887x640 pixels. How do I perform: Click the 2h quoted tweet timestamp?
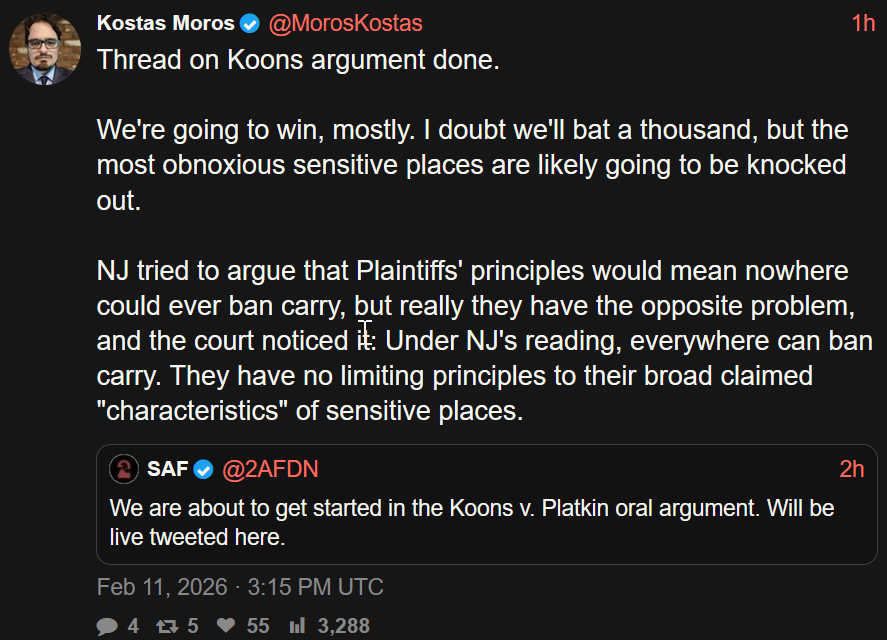(852, 469)
